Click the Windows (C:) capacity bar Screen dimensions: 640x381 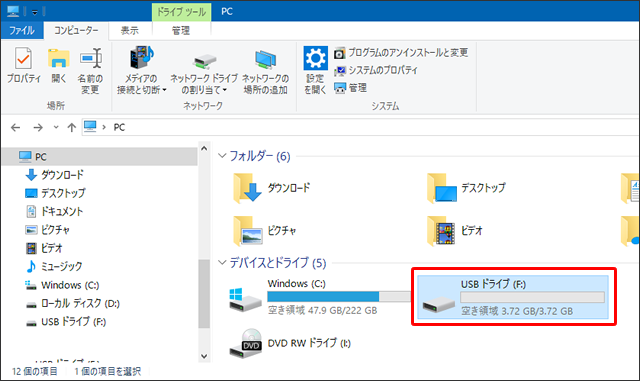click(x=339, y=296)
